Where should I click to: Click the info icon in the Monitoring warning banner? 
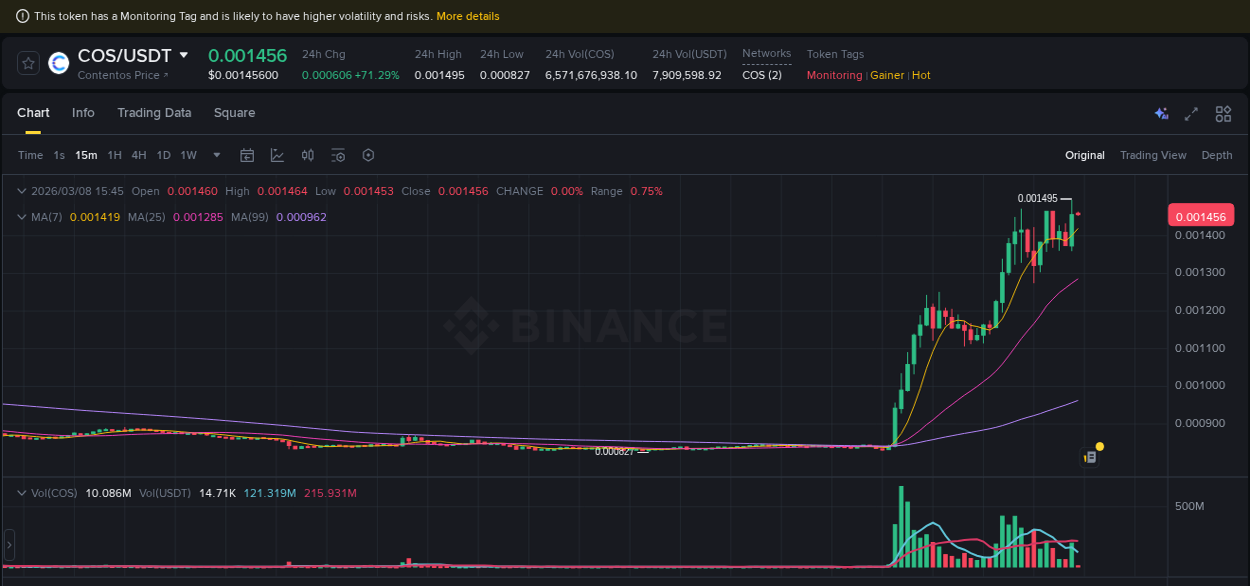click(x=22, y=15)
